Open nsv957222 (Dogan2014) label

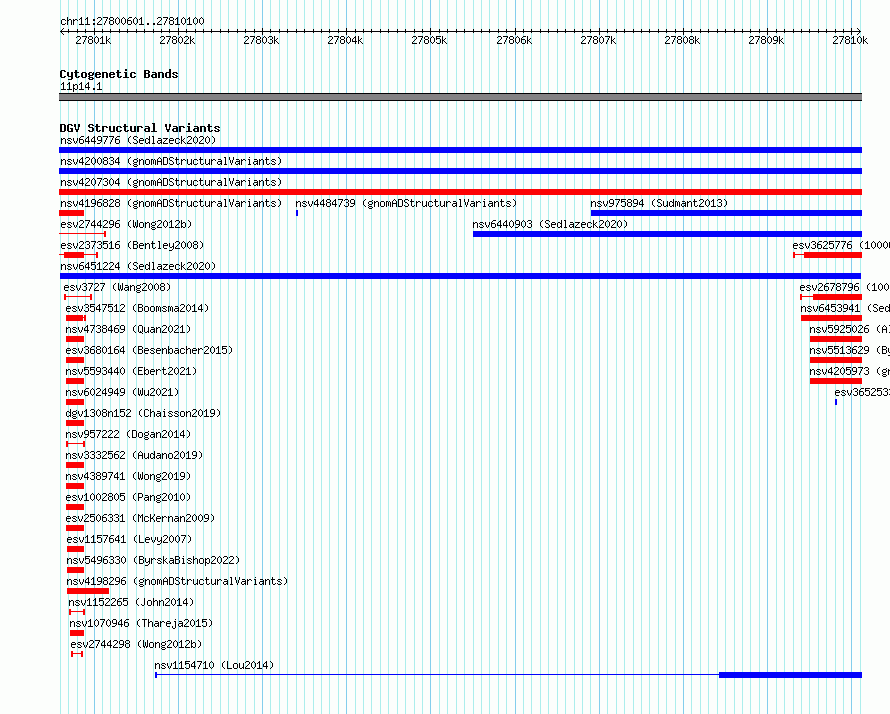point(128,434)
